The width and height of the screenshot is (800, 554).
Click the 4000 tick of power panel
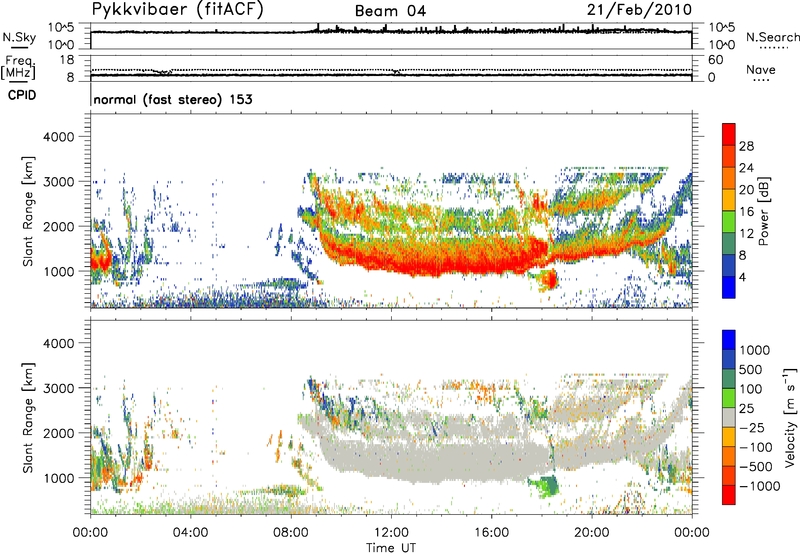click(x=58, y=137)
